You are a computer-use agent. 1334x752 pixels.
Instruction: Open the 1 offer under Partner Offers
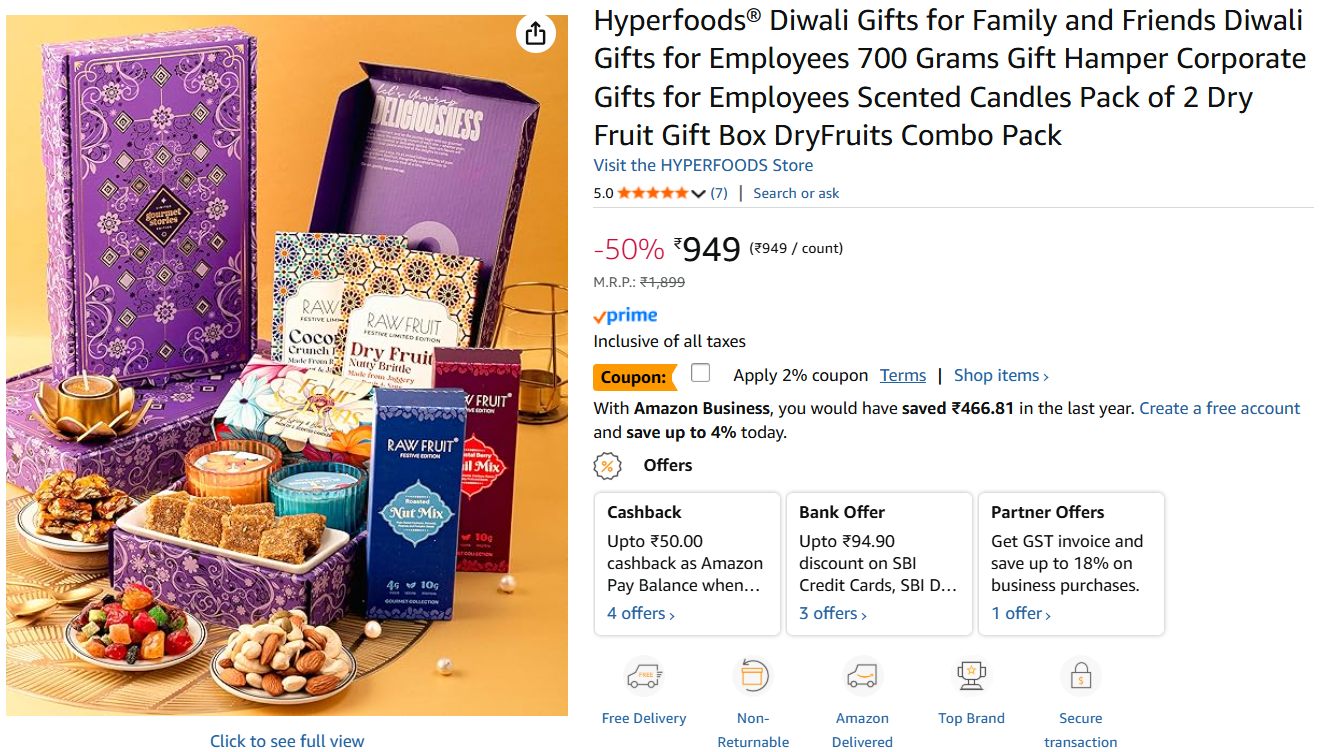(1021, 614)
